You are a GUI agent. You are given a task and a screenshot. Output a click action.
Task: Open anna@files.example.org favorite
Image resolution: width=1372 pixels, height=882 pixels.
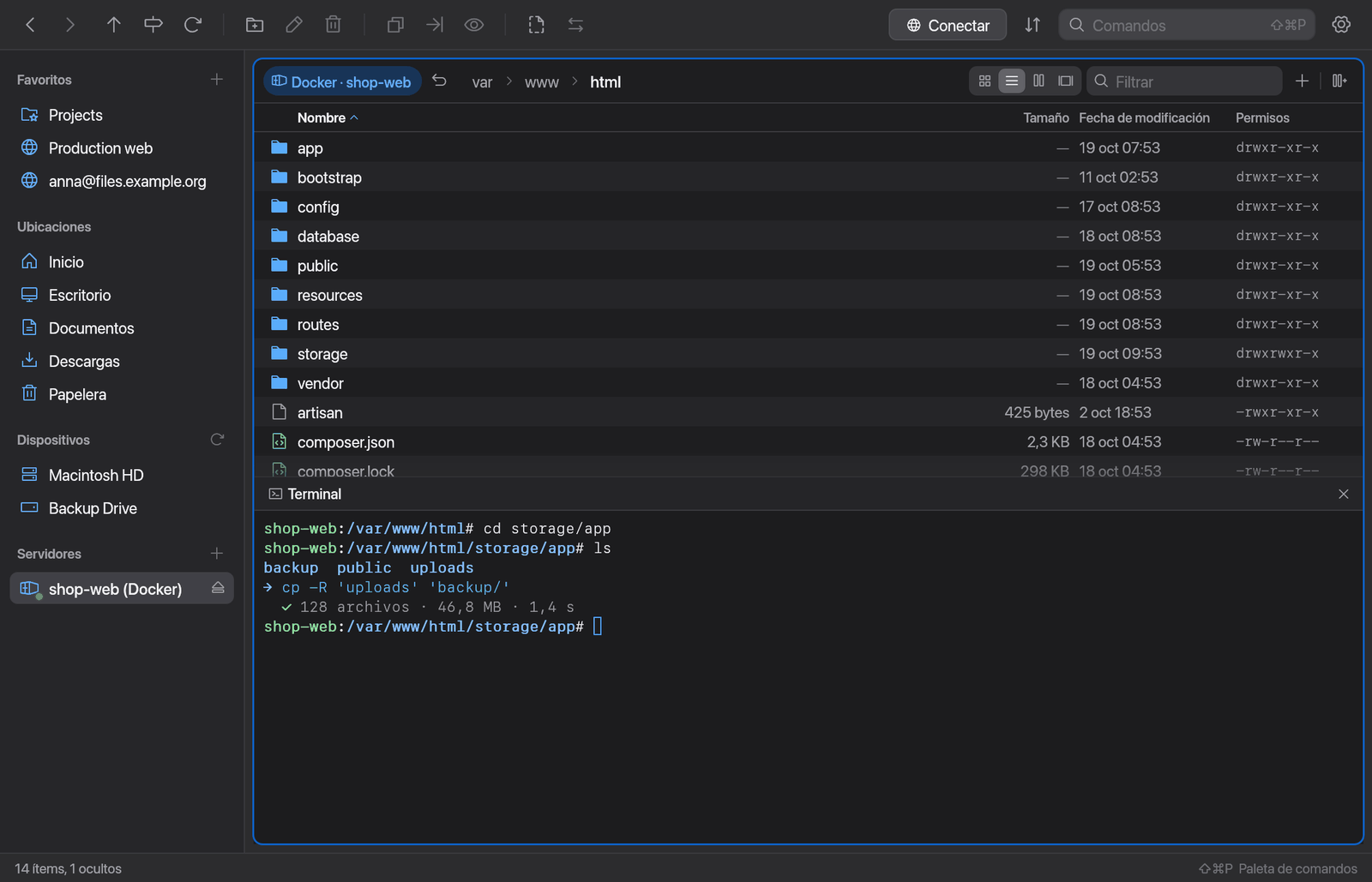point(122,181)
